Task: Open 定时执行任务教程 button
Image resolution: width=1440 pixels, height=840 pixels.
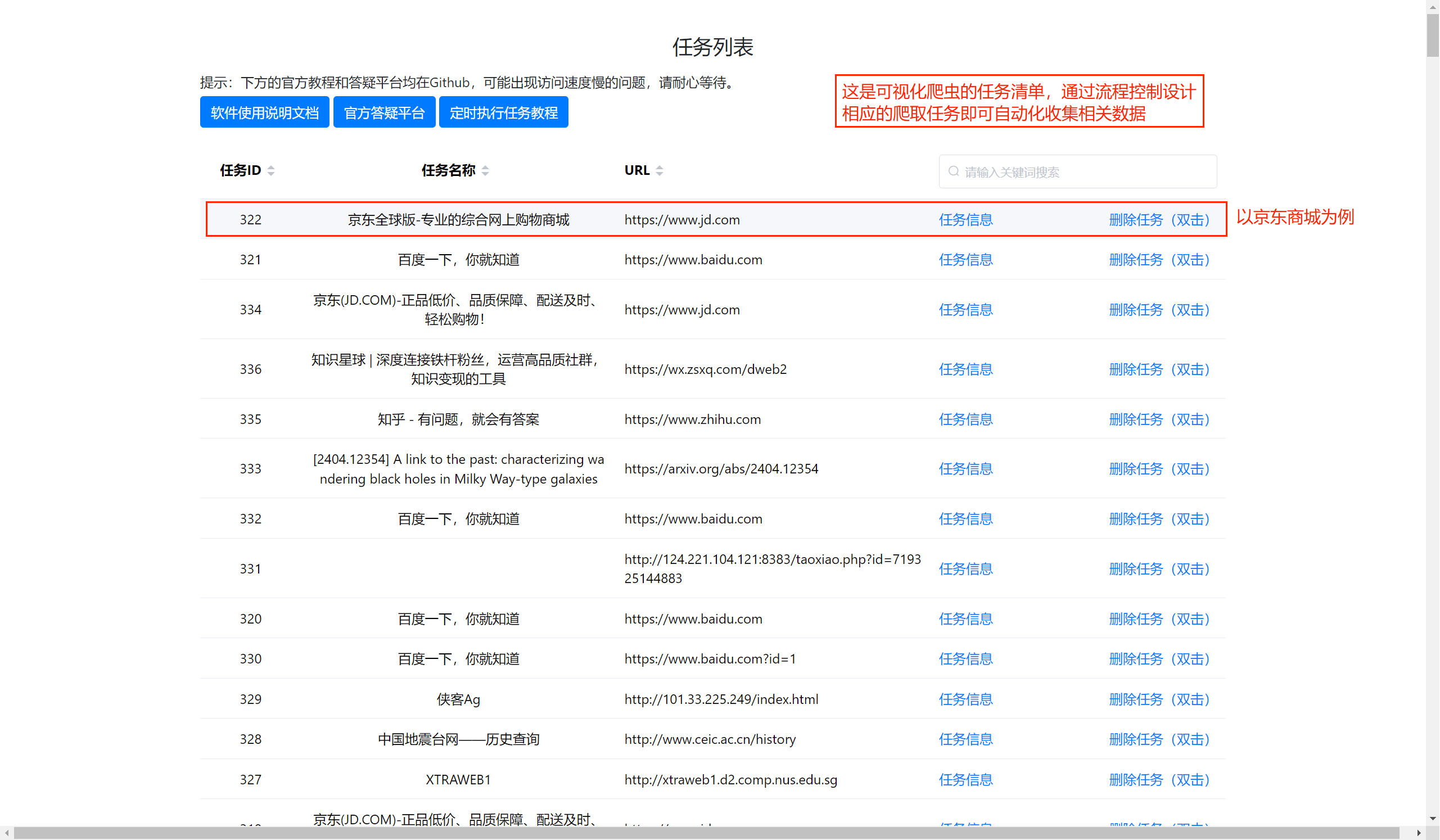Action: coord(504,112)
